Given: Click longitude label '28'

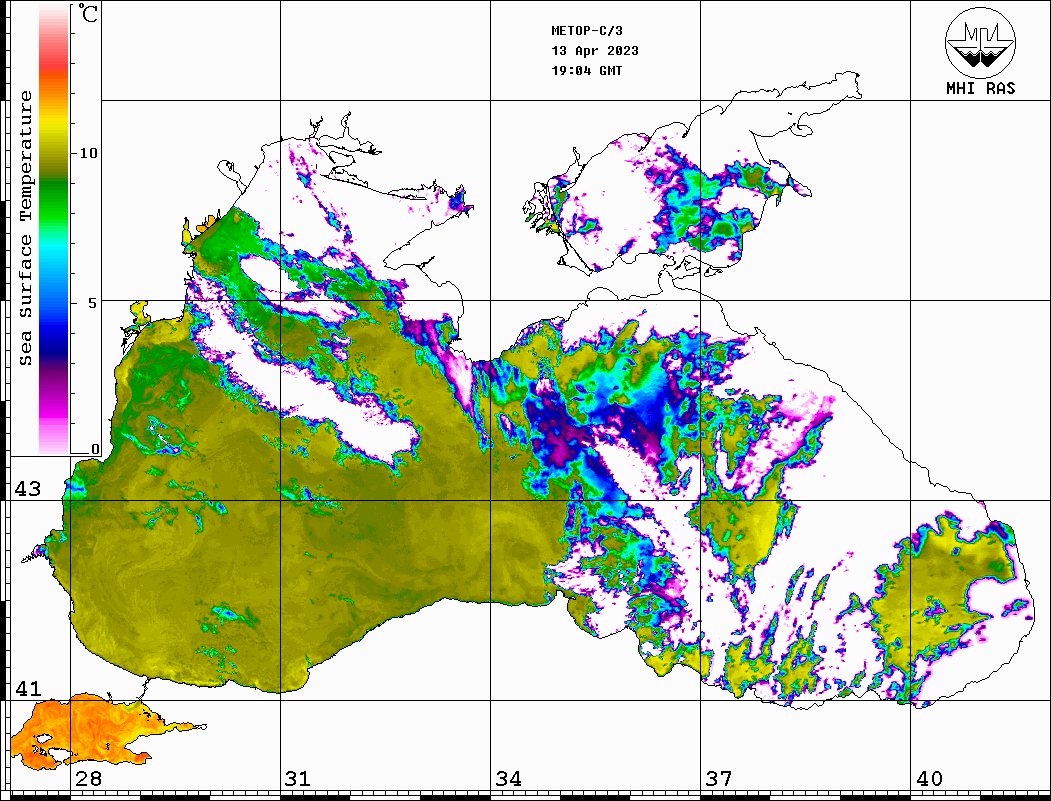Looking at the screenshot, I should pyautogui.click(x=88, y=779).
